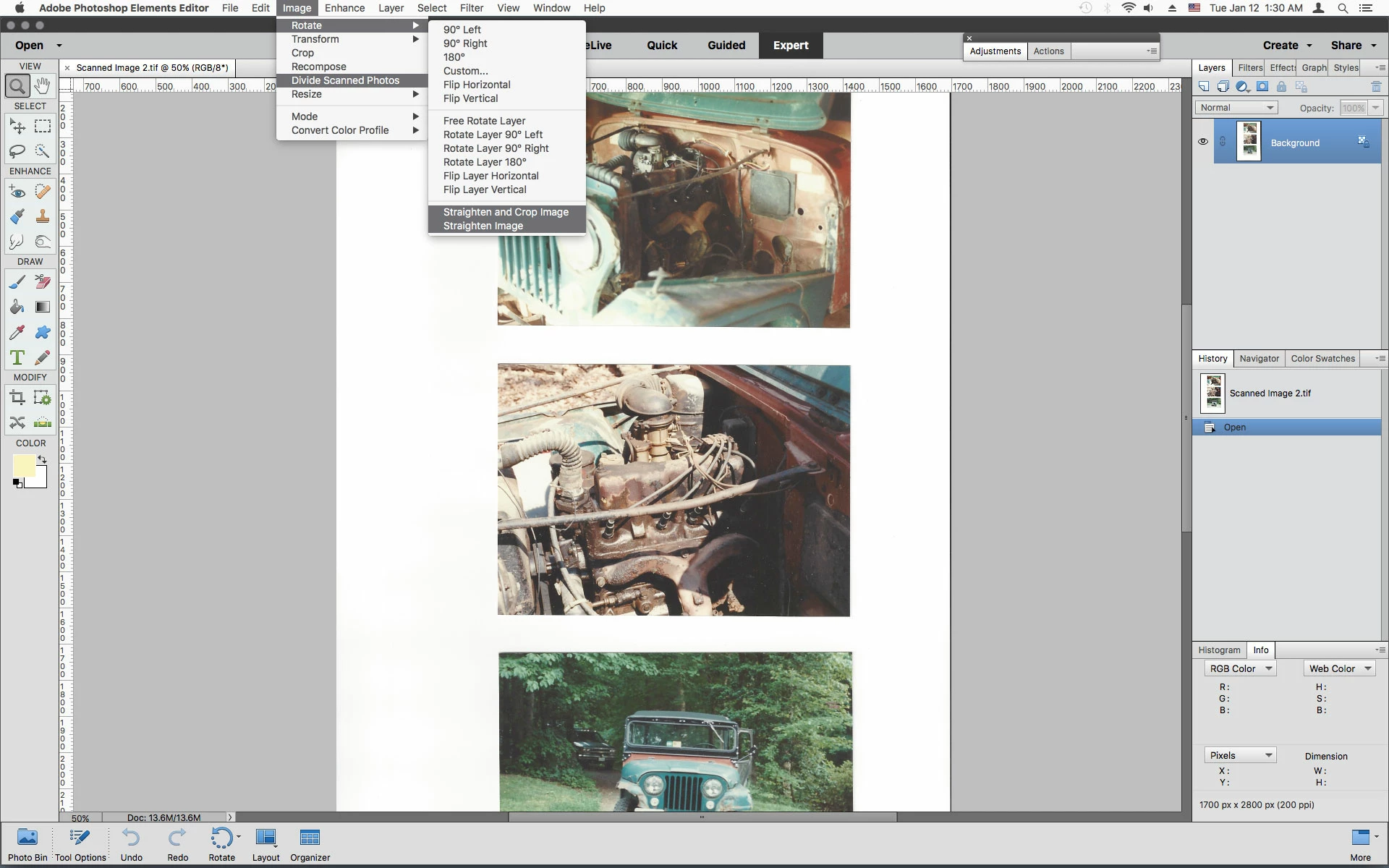1389x868 pixels.
Task: Click the Red Eye Removal tool
Action: click(x=17, y=192)
